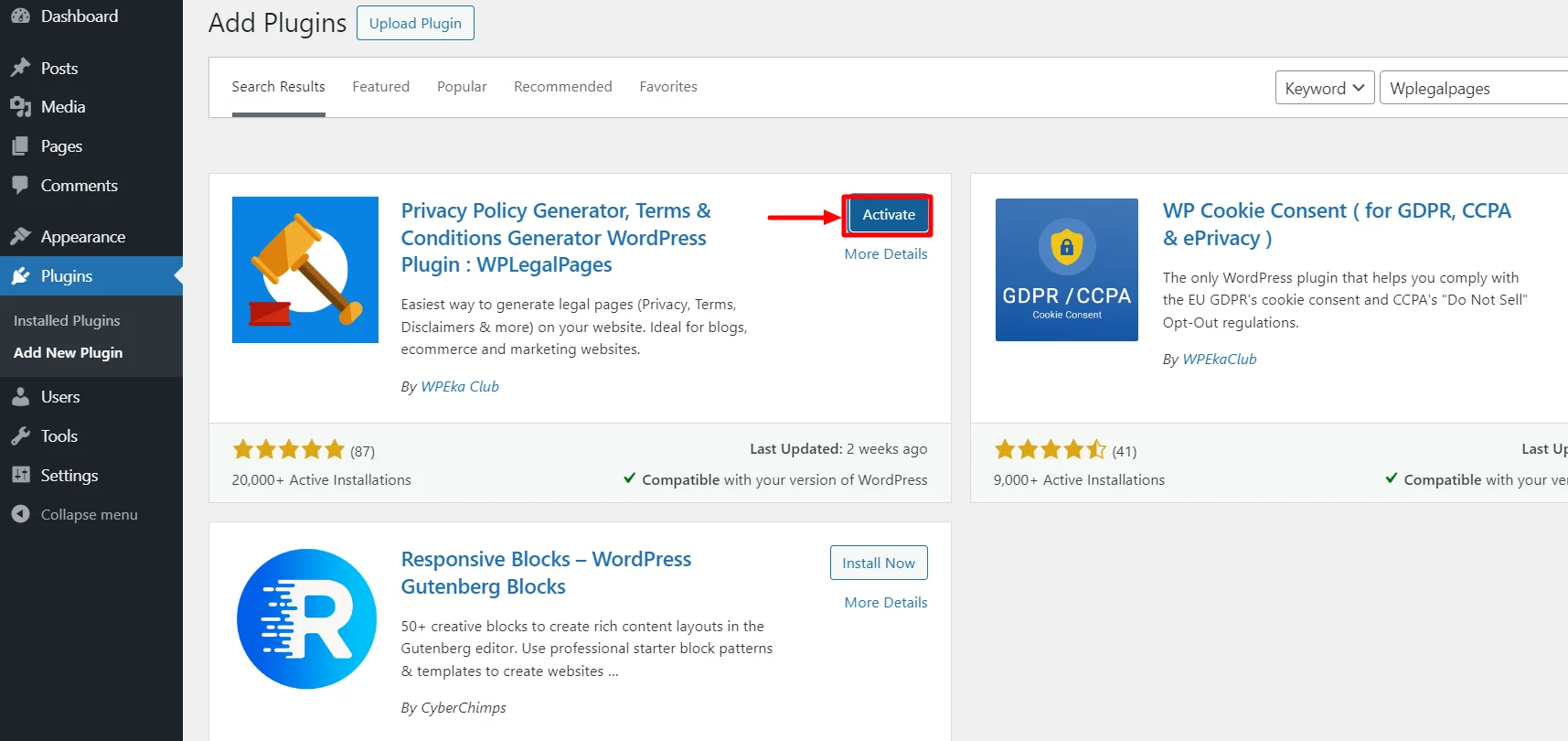Click the Pages icon in sidebar
The height and width of the screenshot is (741, 1568).
(x=20, y=146)
